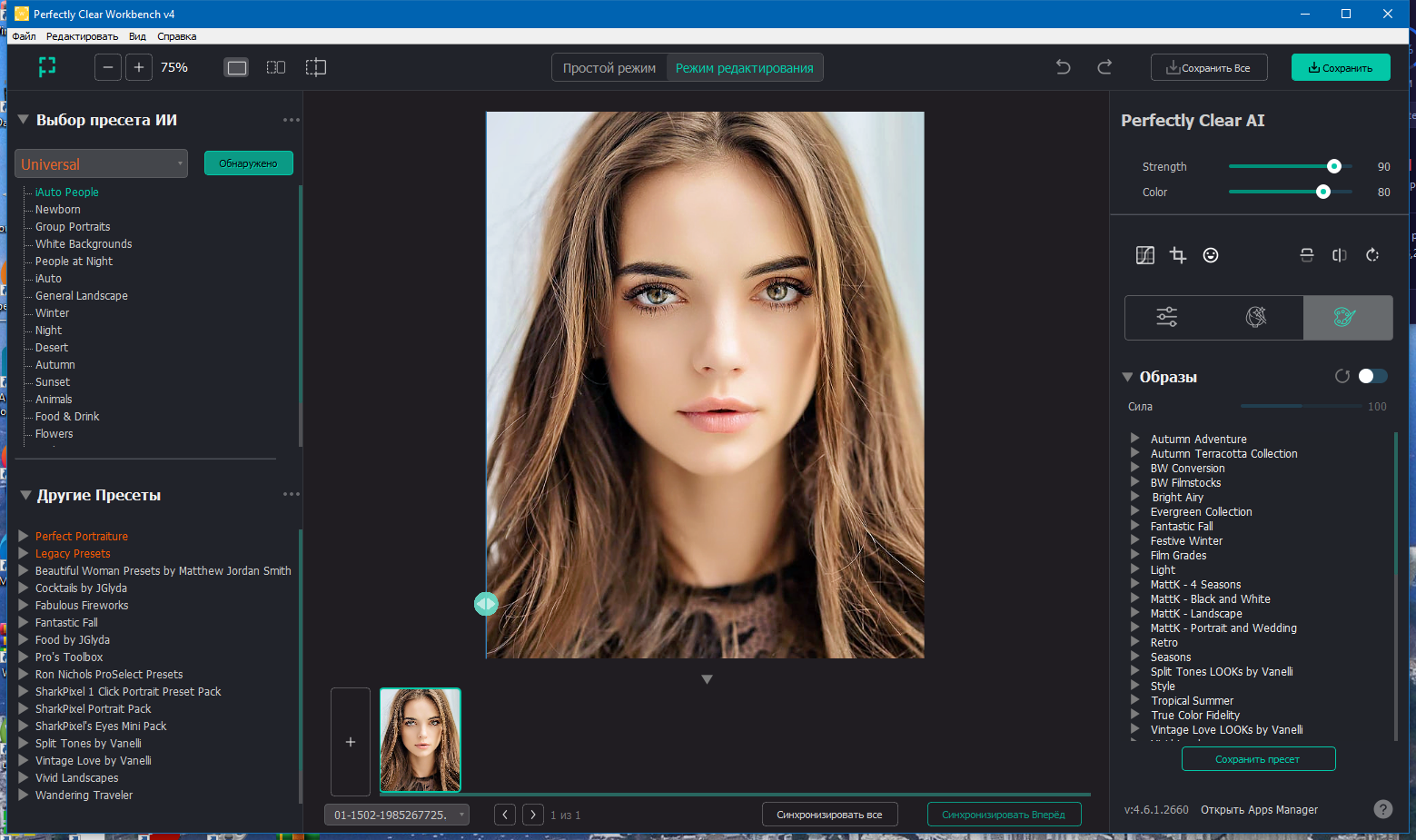Click the Strength slider handle
The height and width of the screenshot is (840, 1416).
(1333, 166)
